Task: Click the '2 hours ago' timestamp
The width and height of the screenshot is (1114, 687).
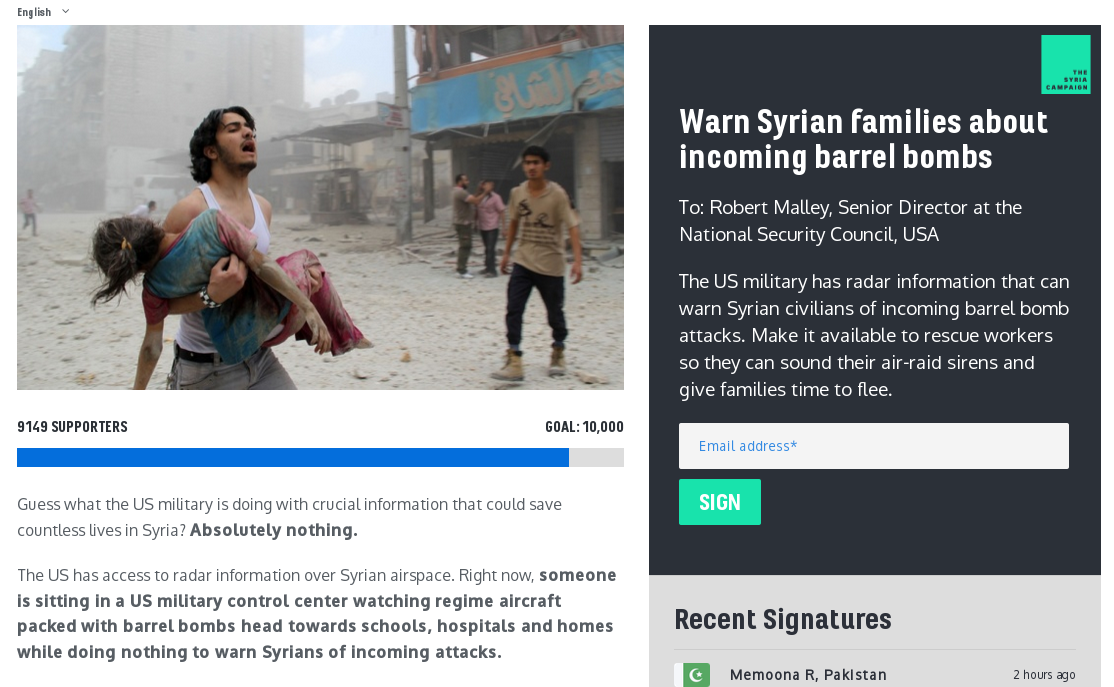Action: tap(1044, 674)
